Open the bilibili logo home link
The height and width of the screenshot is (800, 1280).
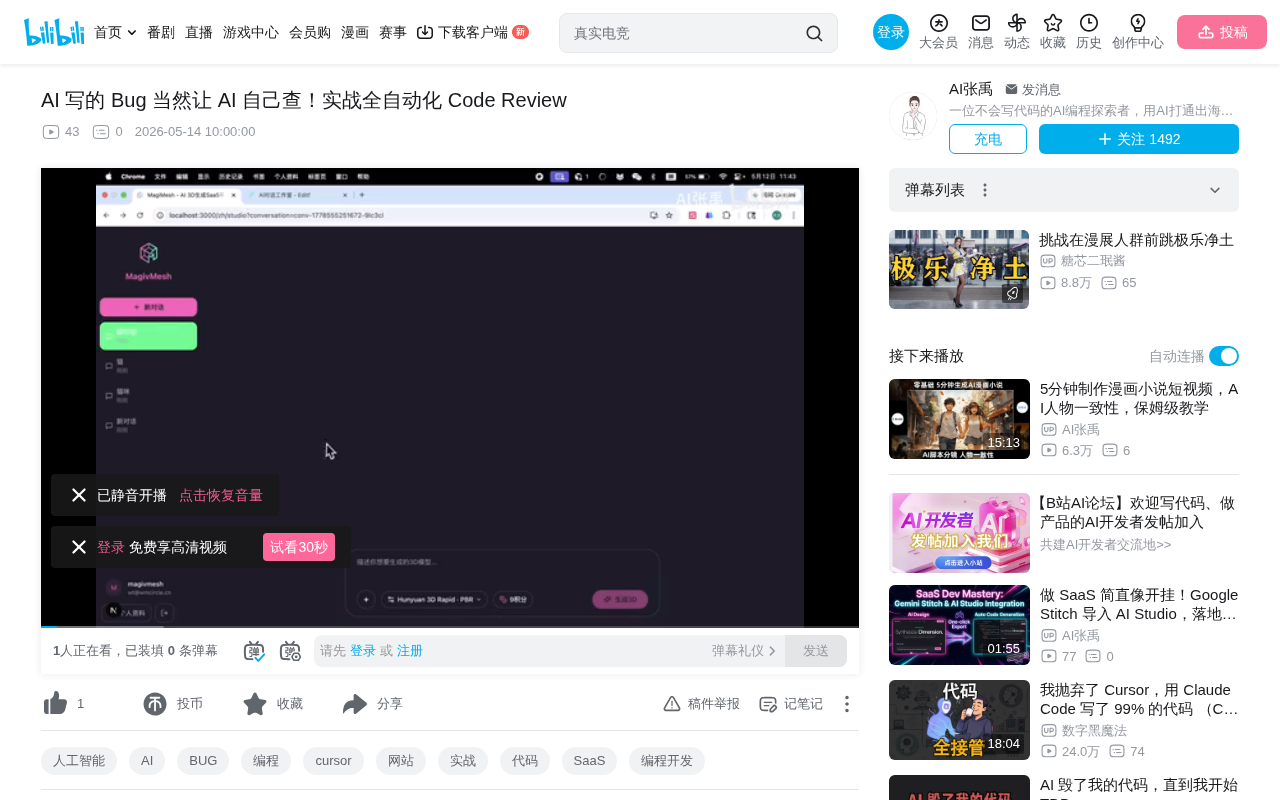pos(54,32)
